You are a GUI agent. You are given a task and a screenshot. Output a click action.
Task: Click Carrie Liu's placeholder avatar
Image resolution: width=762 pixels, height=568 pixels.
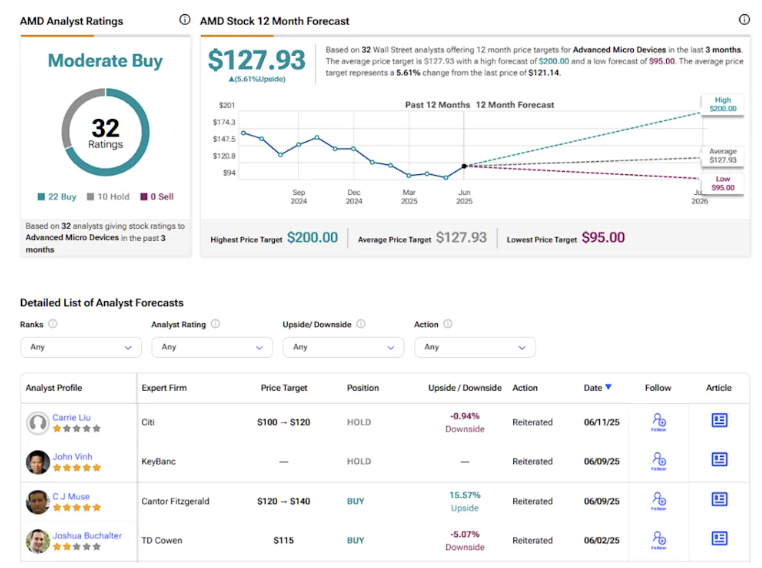pyautogui.click(x=38, y=423)
